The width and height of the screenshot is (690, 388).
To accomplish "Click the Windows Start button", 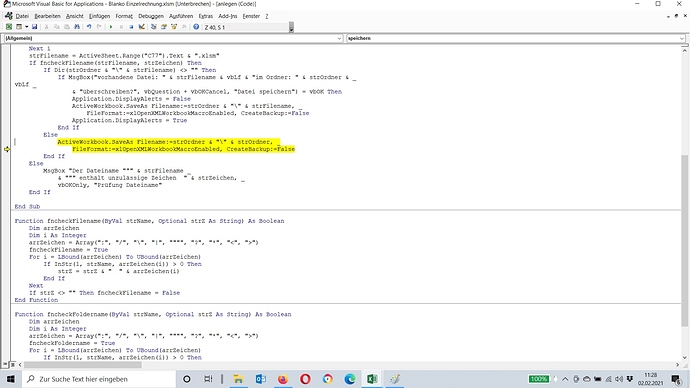I will coord(11,379).
